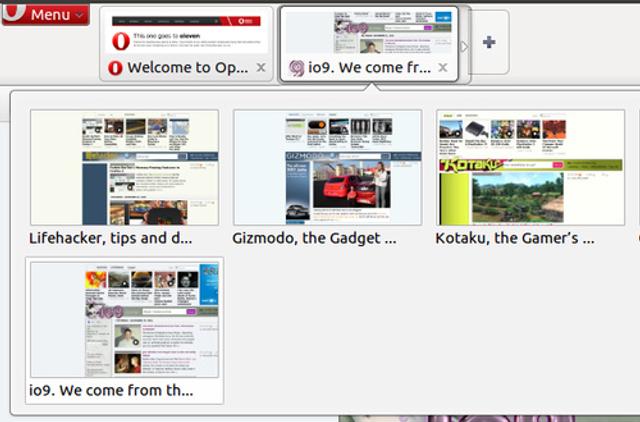Open the Lifehacker thumbnail preview
This screenshot has height=422, width=640.
[124, 167]
